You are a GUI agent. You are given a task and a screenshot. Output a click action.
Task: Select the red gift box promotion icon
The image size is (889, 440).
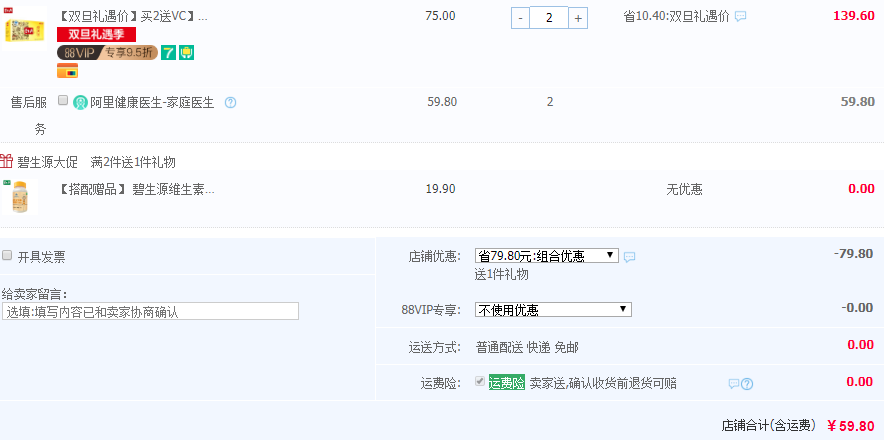(6, 161)
